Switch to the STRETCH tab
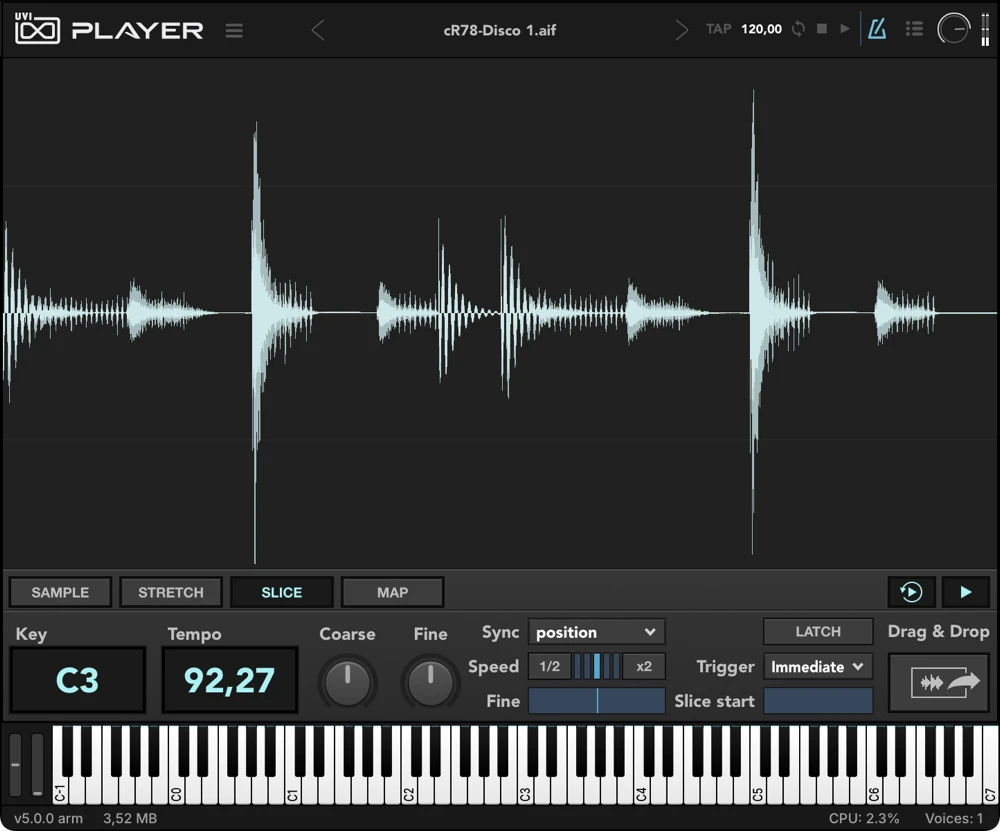 pos(171,592)
